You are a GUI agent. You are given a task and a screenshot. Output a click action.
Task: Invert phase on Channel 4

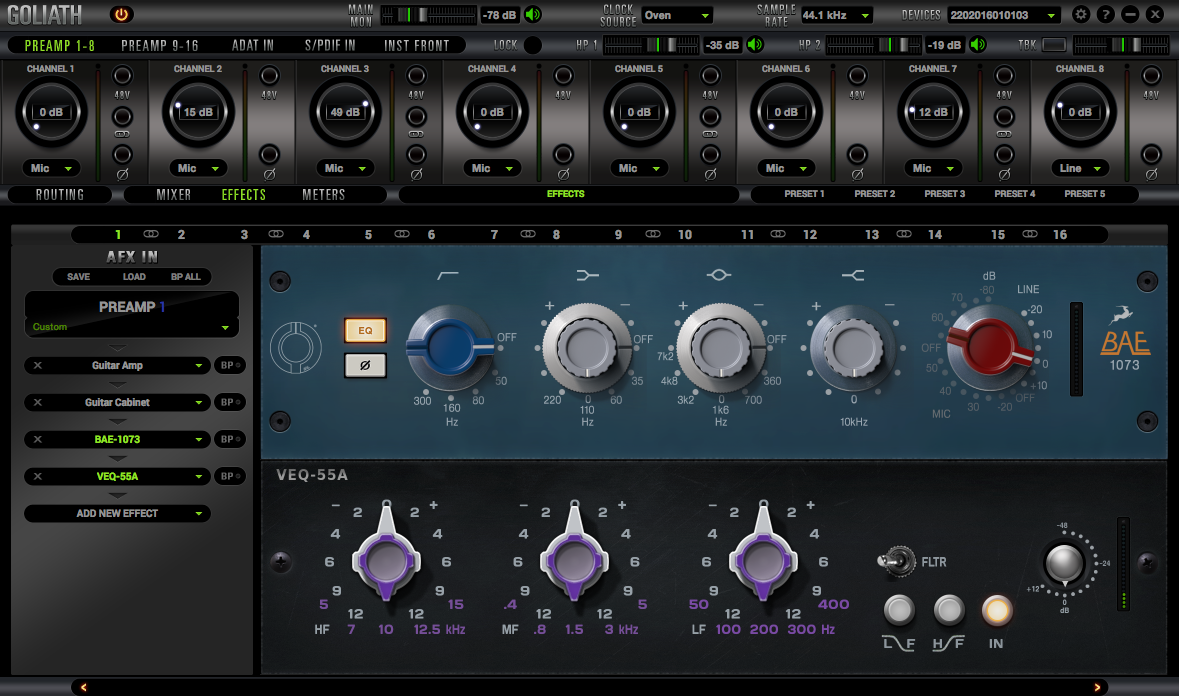563,155
